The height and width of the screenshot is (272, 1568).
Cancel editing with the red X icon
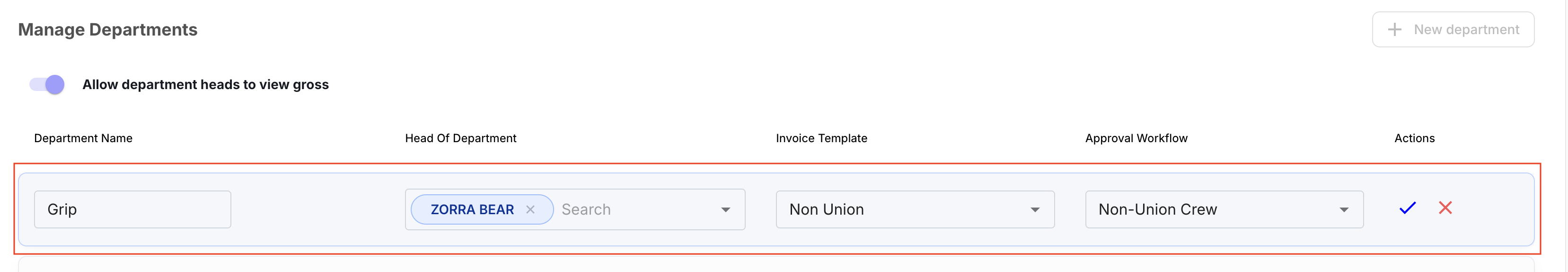coord(1445,208)
